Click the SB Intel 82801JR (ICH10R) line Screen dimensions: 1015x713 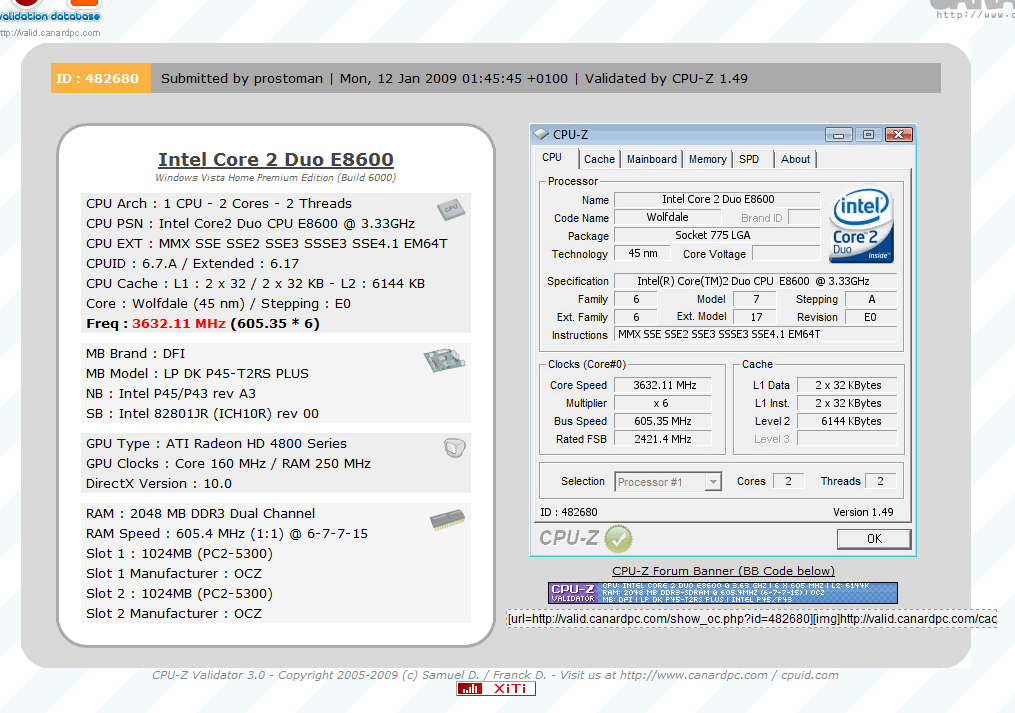[x=203, y=414]
